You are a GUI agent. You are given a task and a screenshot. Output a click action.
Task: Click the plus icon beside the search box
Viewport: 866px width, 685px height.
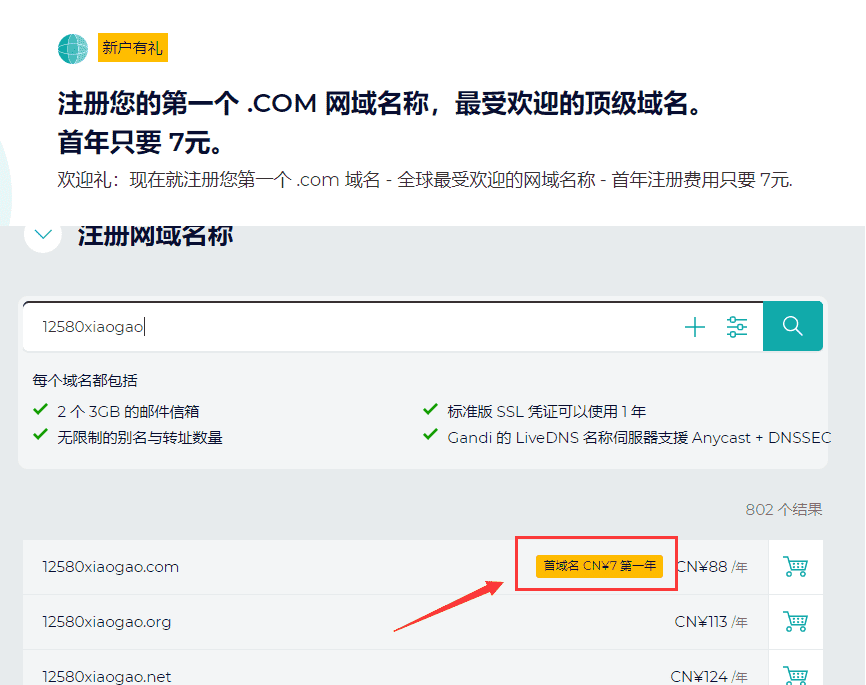pos(694,326)
